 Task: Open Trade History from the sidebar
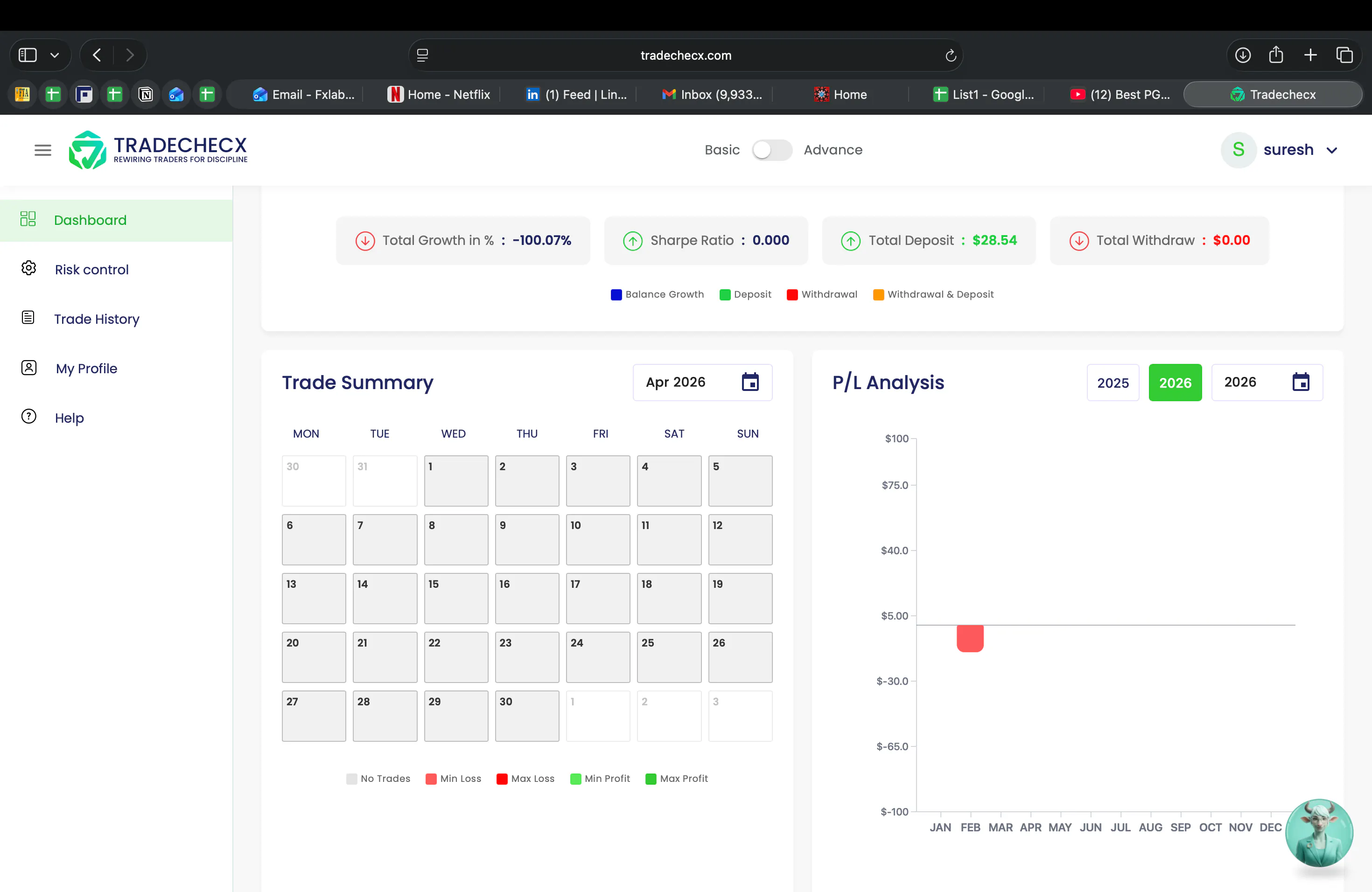click(97, 319)
